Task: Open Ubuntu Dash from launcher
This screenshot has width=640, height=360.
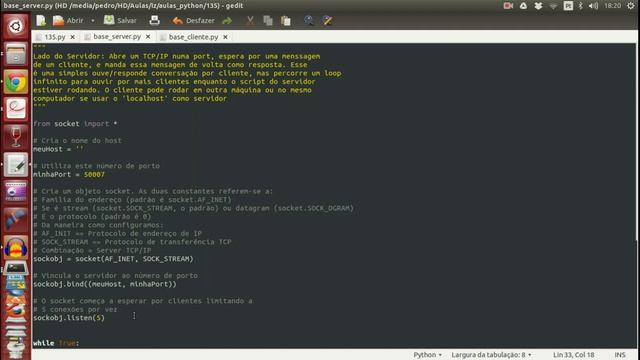Action: pyautogui.click(x=16, y=26)
